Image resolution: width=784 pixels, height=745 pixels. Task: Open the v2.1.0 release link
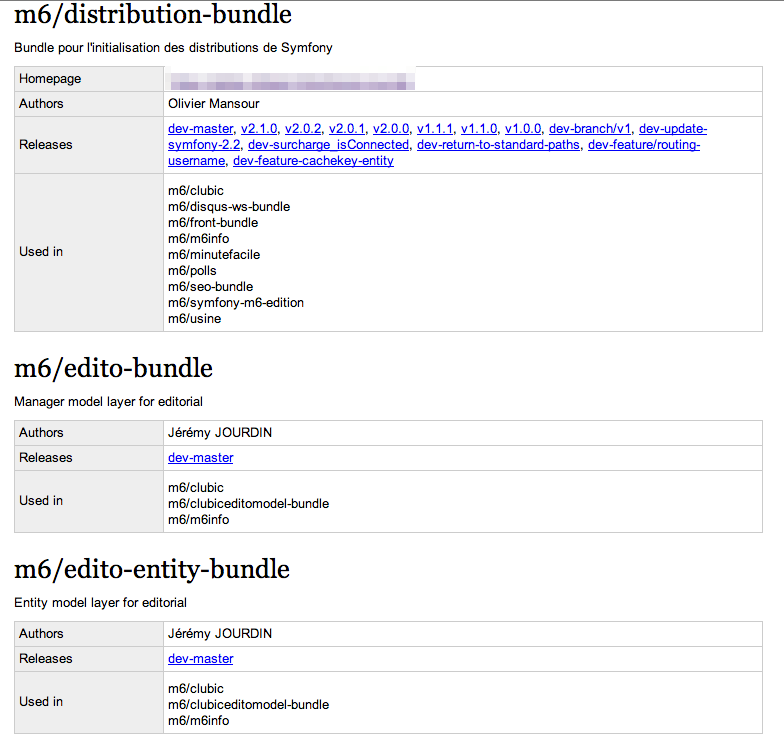[259, 128]
